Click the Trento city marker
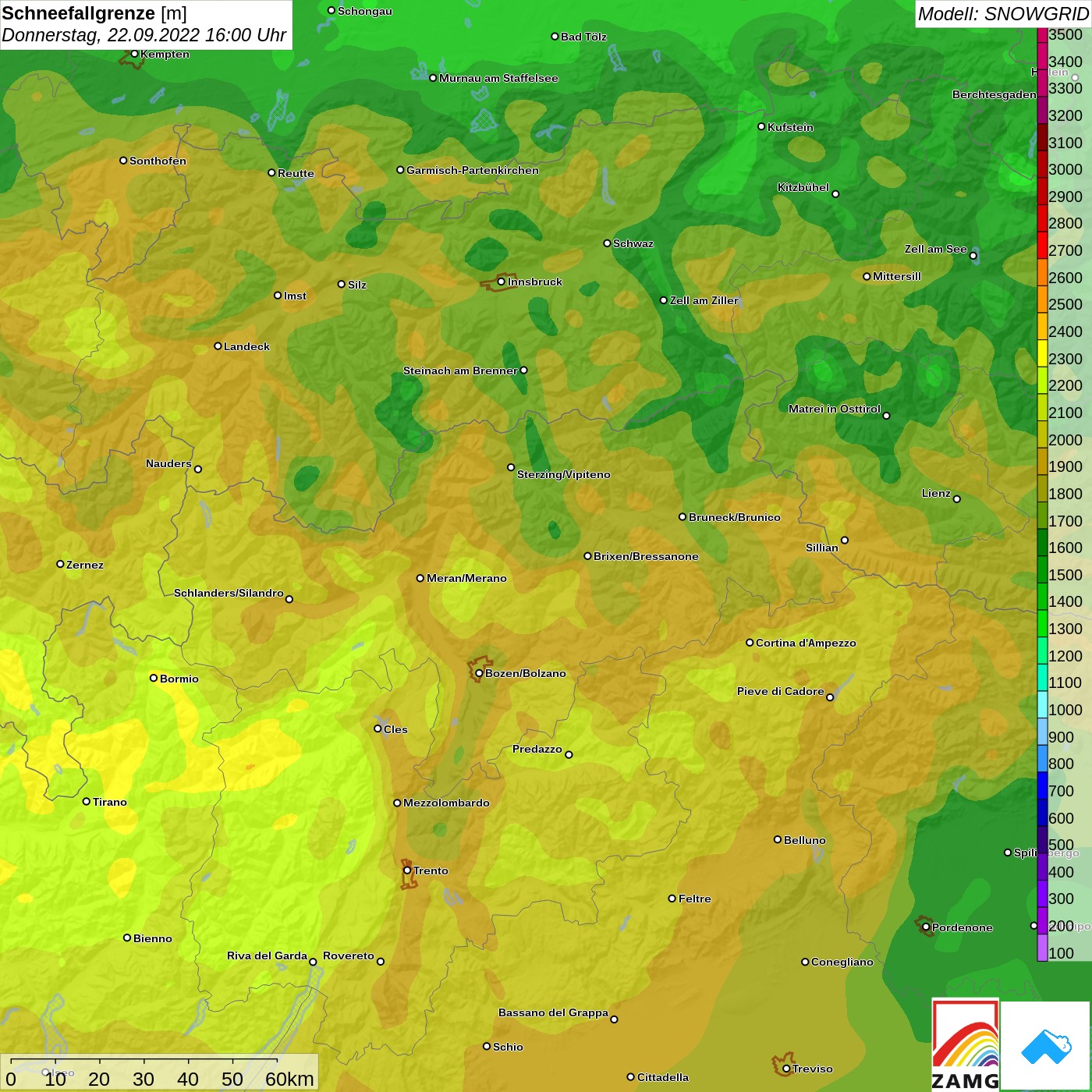The height and width of the screenshot is (1092, 1092). pyautogui.click(x=407, y=870)
